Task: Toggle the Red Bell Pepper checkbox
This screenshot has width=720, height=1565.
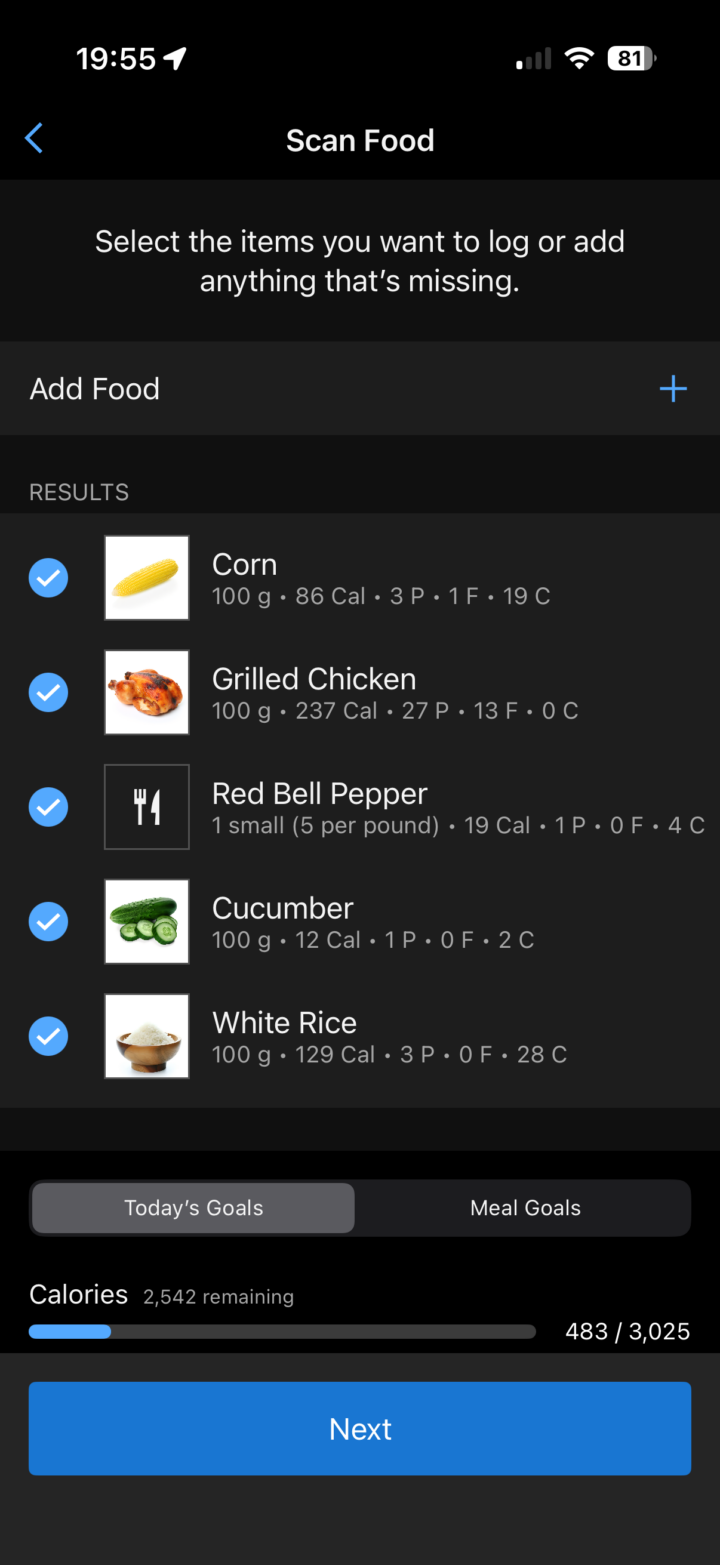Action: tap(48, 807)
